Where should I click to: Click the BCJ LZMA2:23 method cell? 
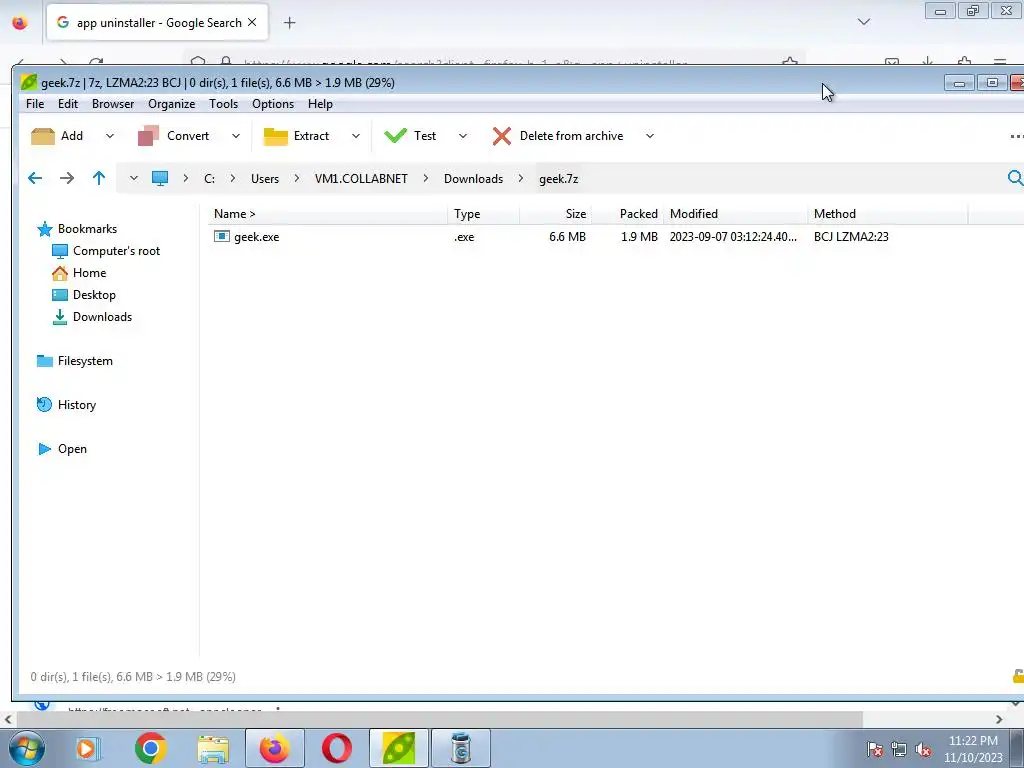852,237
